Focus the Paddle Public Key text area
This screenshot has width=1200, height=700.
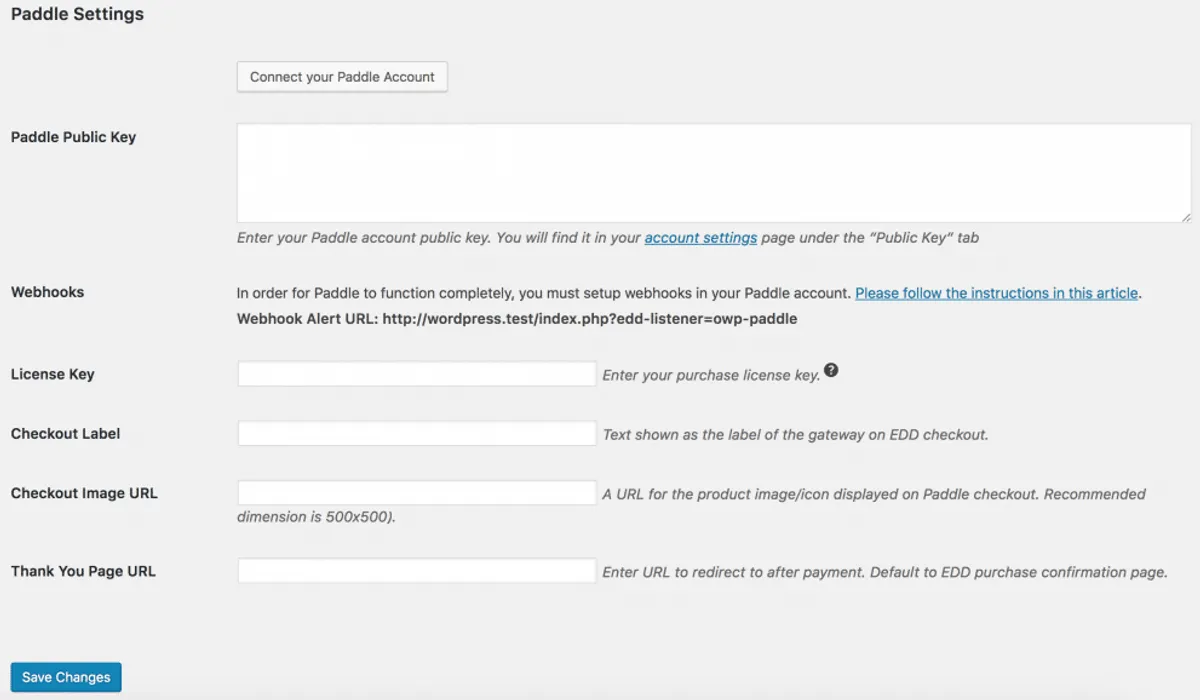tap(714, 173)
